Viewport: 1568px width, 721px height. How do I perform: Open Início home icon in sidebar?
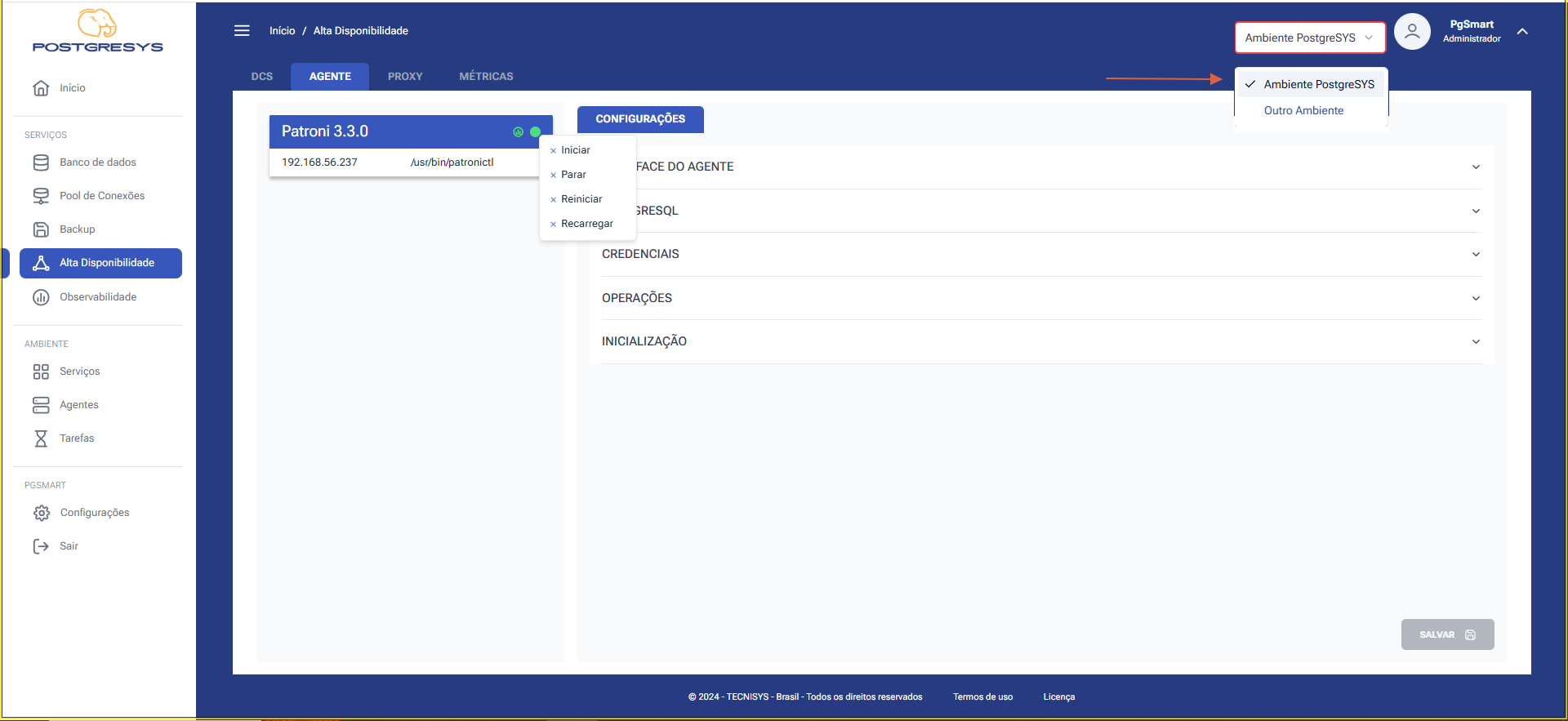coord(41,88)
